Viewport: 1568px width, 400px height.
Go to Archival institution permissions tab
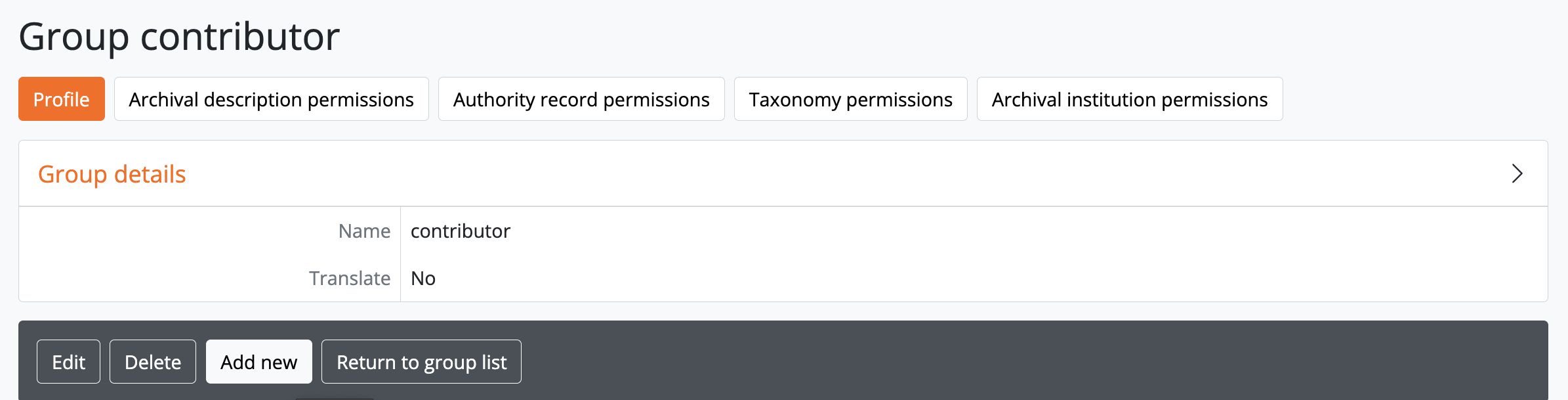pos(1129,99)
